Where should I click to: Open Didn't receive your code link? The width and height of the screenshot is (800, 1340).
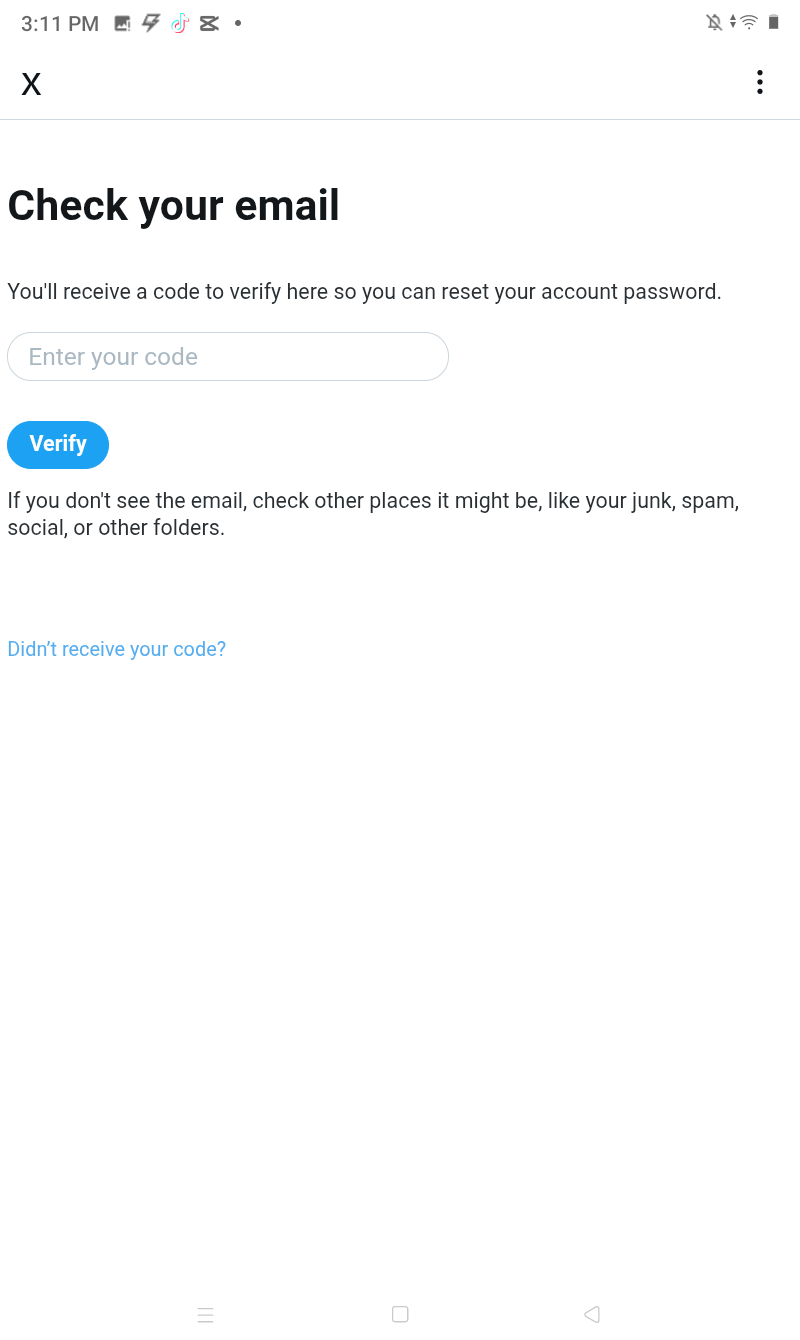(117, 649)
